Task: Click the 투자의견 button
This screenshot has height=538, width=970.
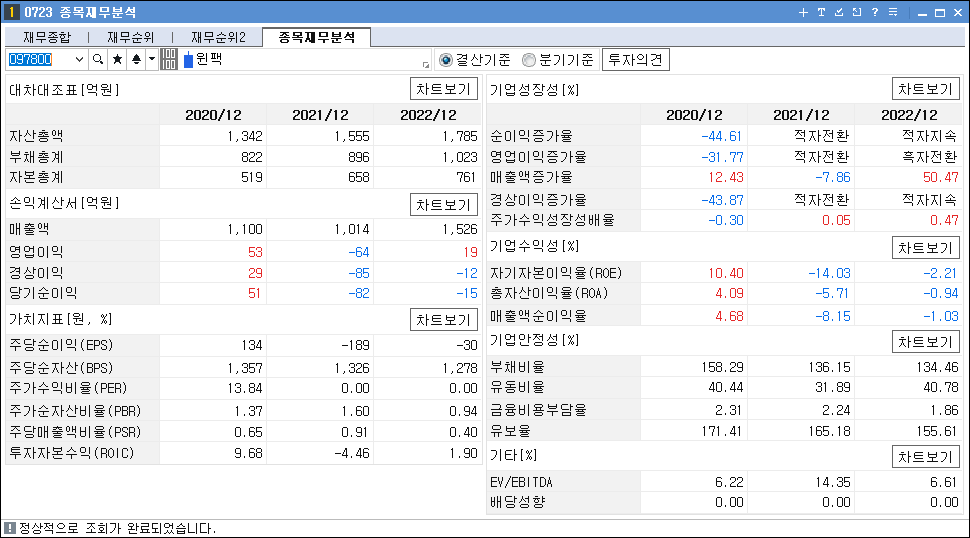Action: coord(635,60)
